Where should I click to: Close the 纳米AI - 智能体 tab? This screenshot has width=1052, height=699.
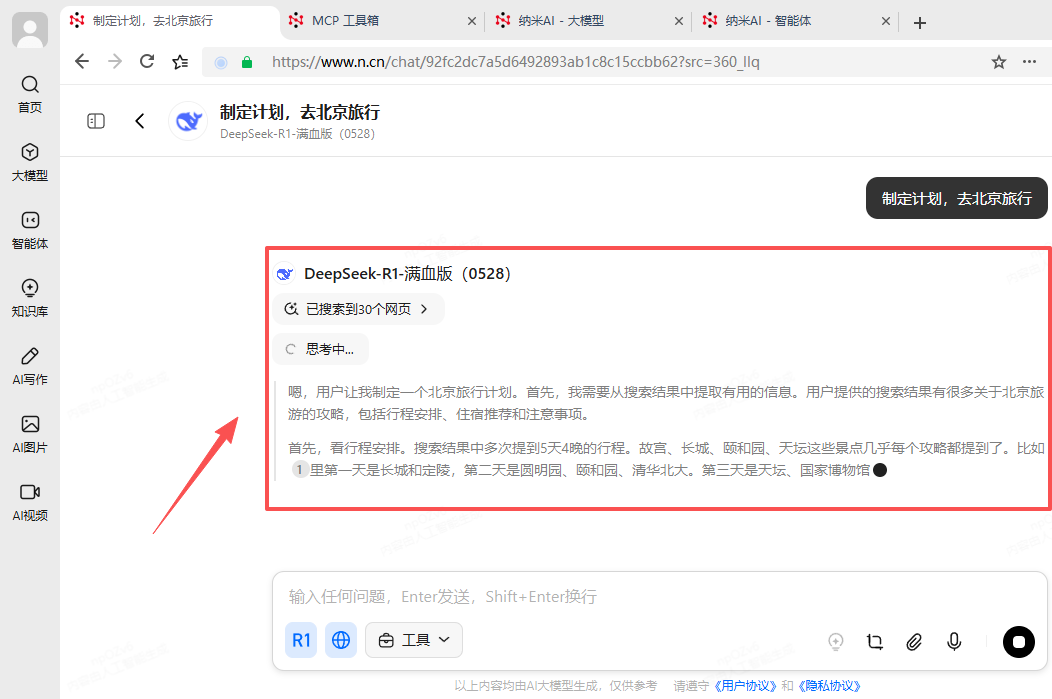886,21
